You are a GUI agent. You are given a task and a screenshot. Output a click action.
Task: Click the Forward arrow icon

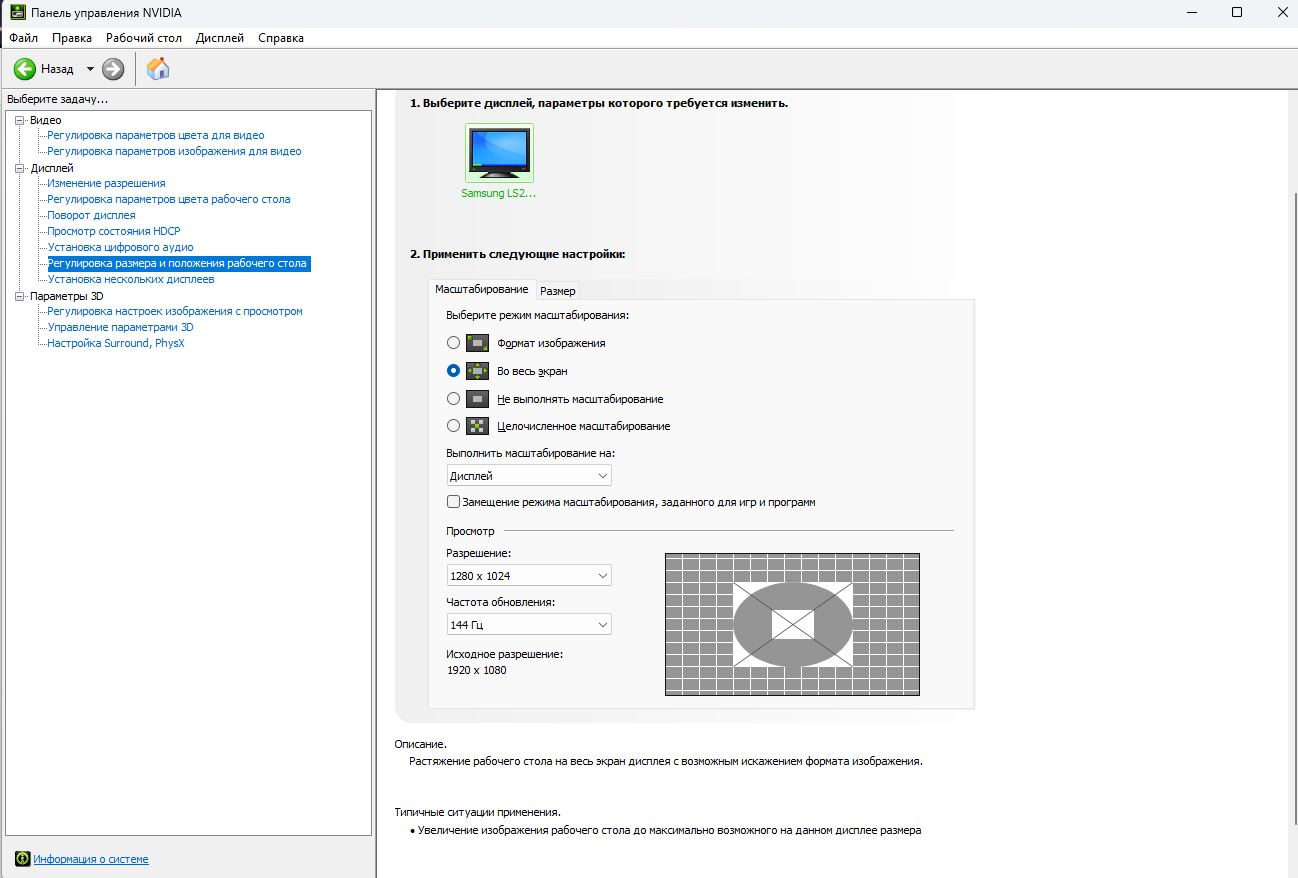pyautogui.click(x=113, y=69)
